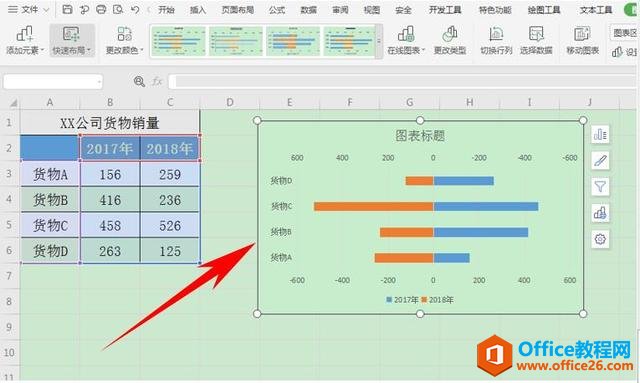640x383 pixels.
Task: Click the 移动图表 button
Action: [582, 40]
